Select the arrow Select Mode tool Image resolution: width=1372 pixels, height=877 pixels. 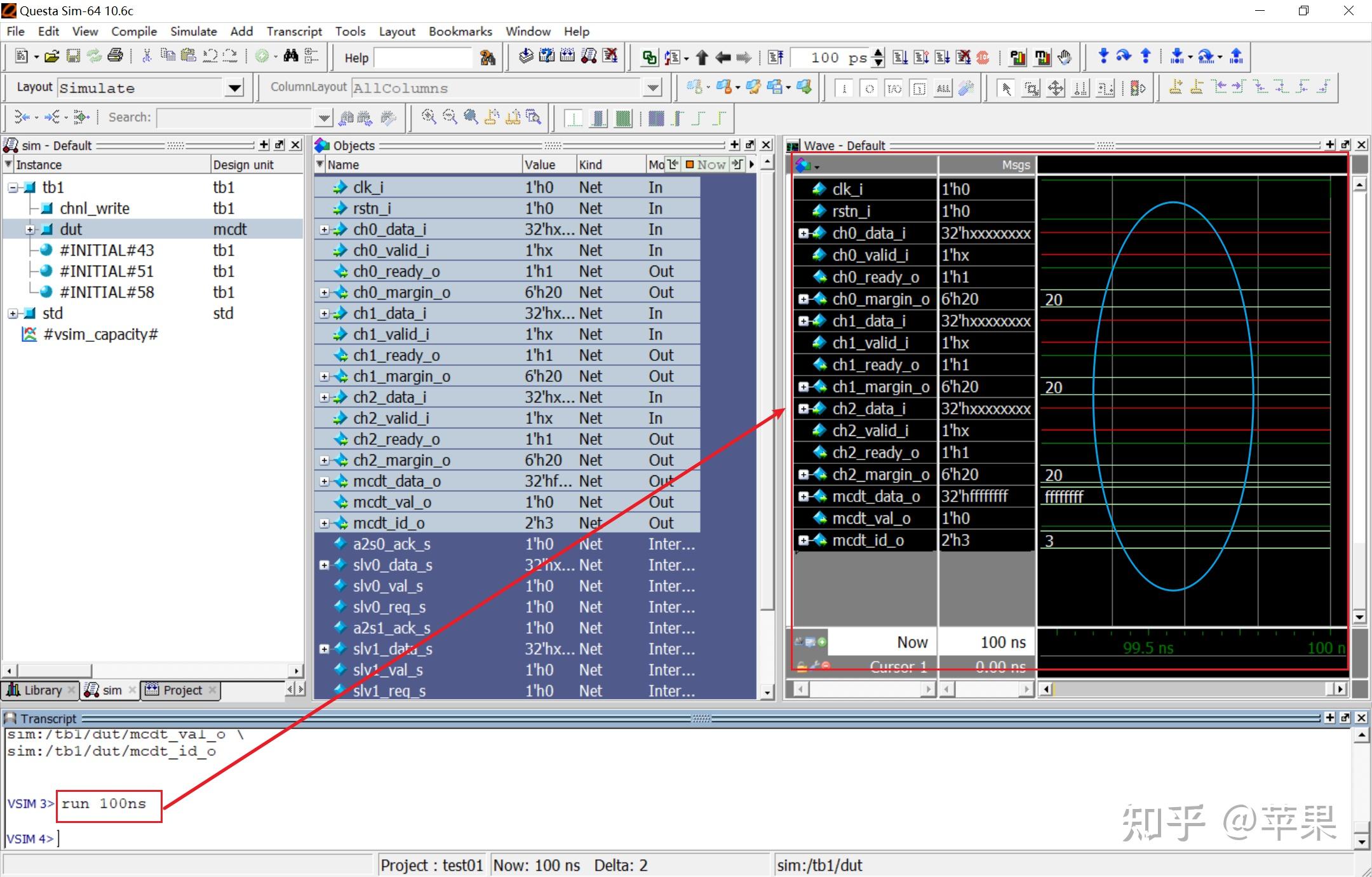click(1005, 88)
